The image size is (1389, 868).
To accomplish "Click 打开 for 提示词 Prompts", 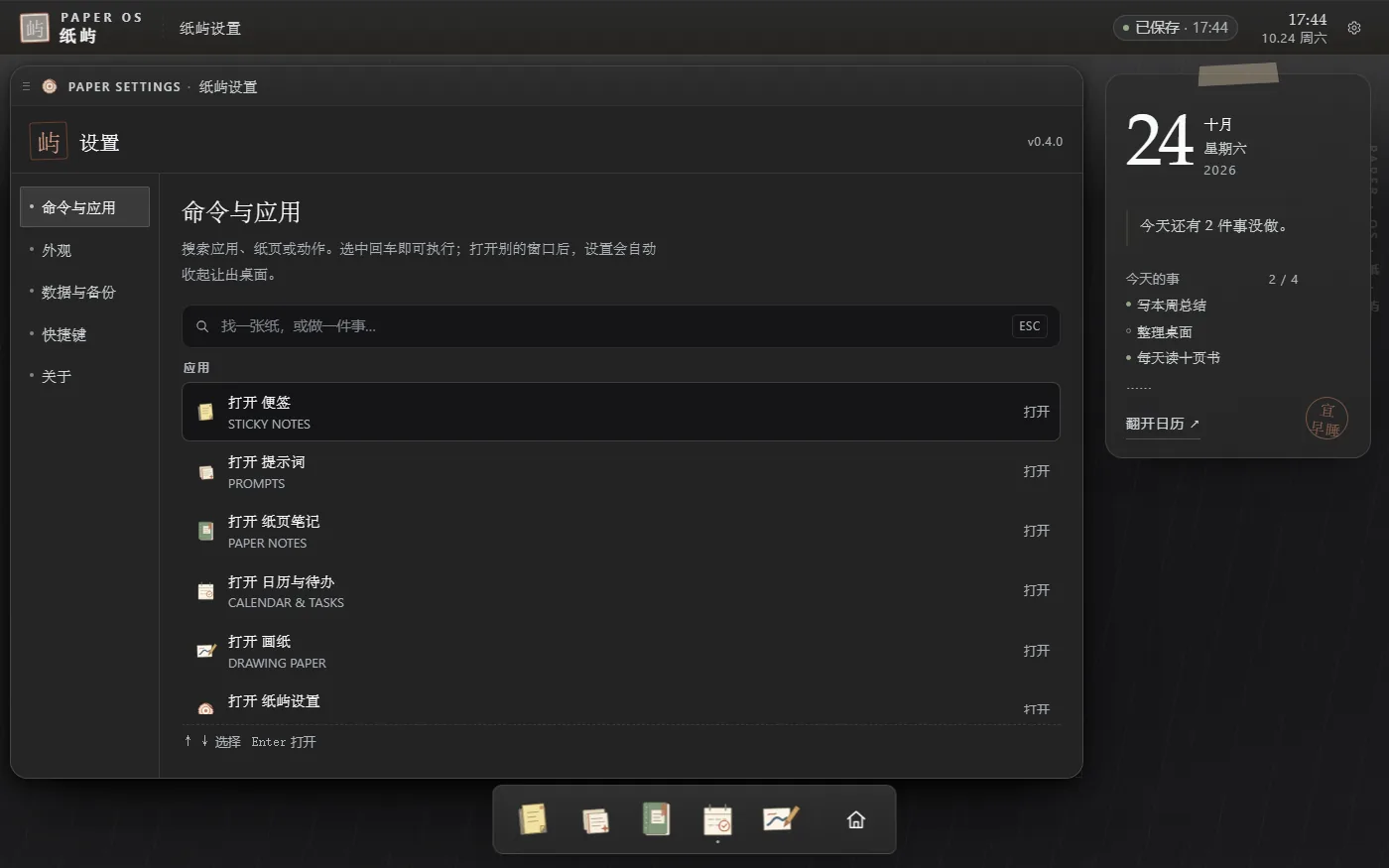I will click(1037, 471).
